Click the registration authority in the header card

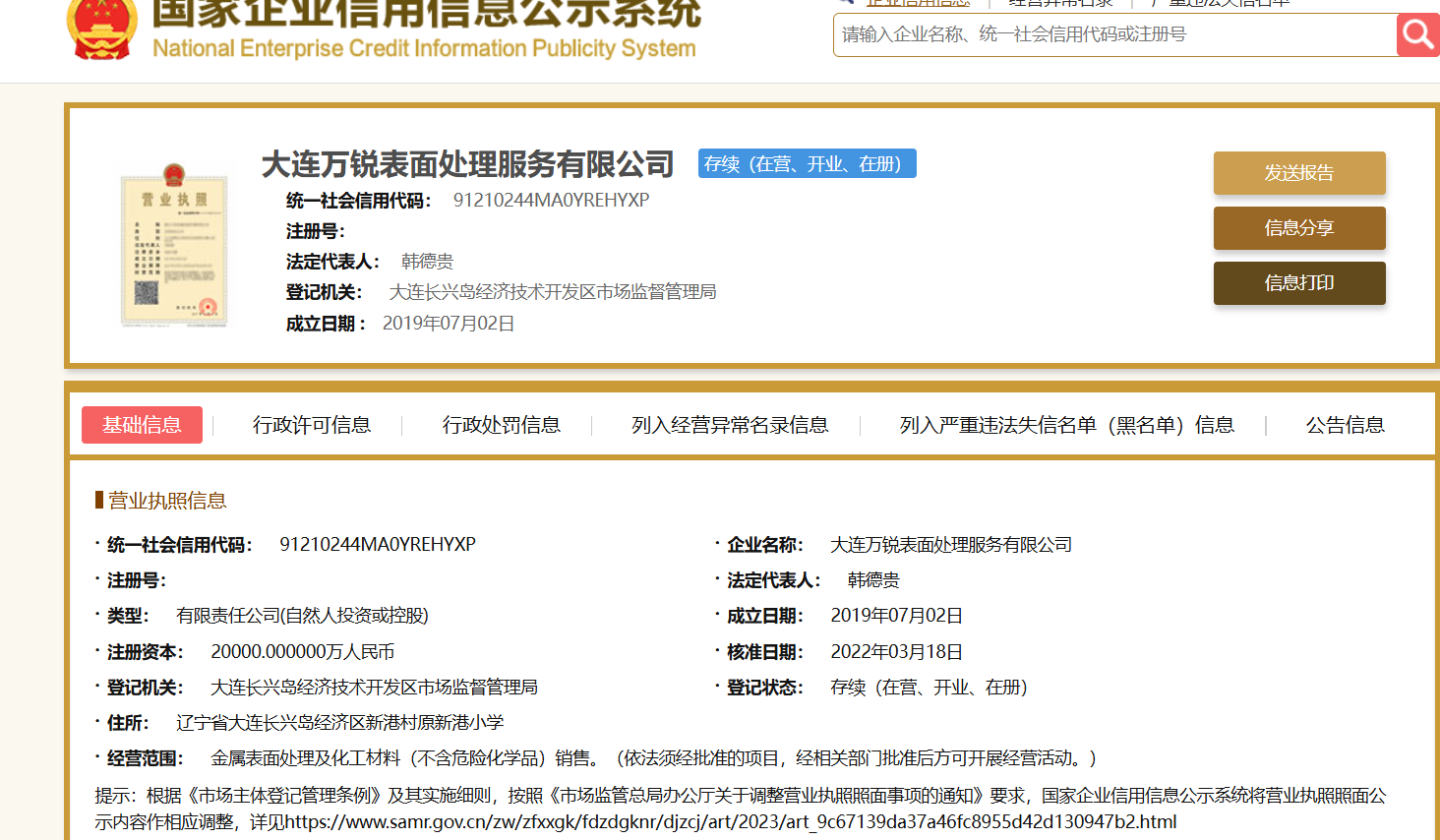point(553,292)
